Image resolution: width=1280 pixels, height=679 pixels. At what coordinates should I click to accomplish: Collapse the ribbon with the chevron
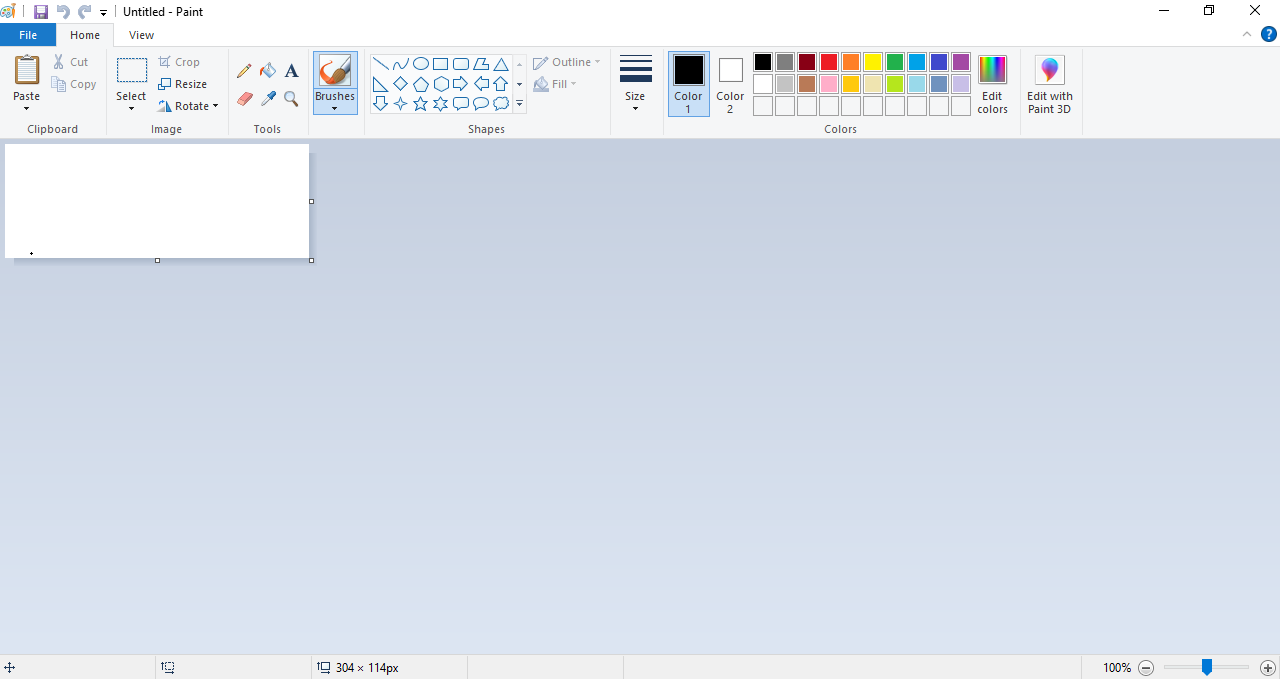point(1246,34)
